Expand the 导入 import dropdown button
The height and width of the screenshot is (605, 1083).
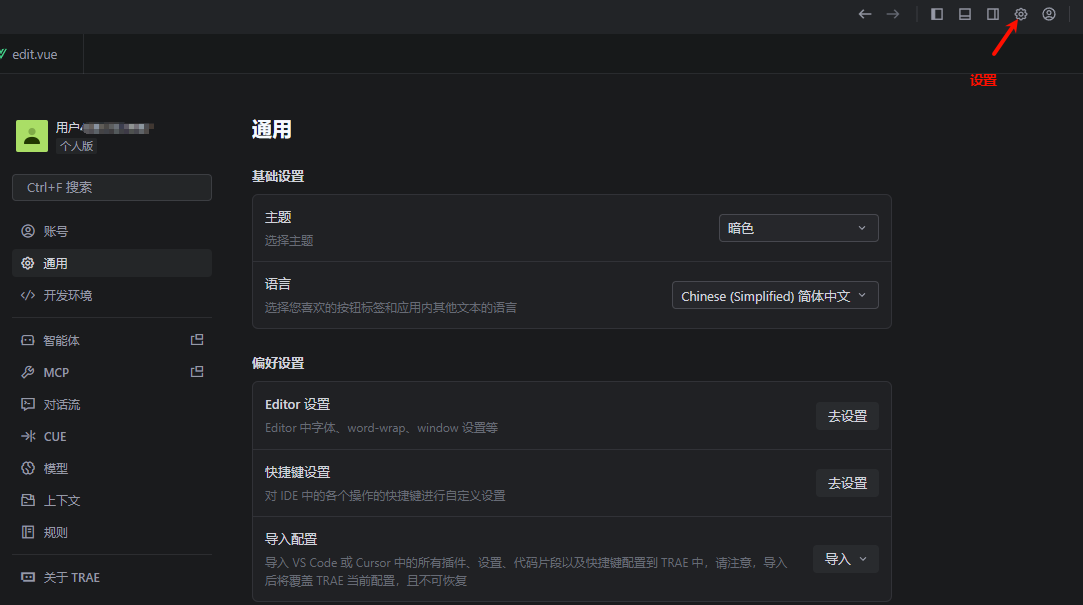point(846,559)
